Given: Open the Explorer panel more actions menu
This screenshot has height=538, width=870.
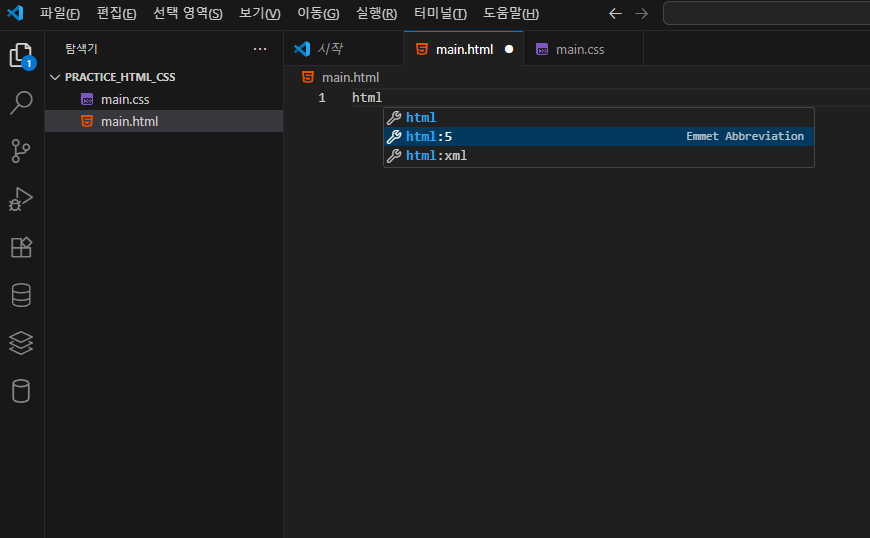Looking at the screenshot, I should pos(260,49).
